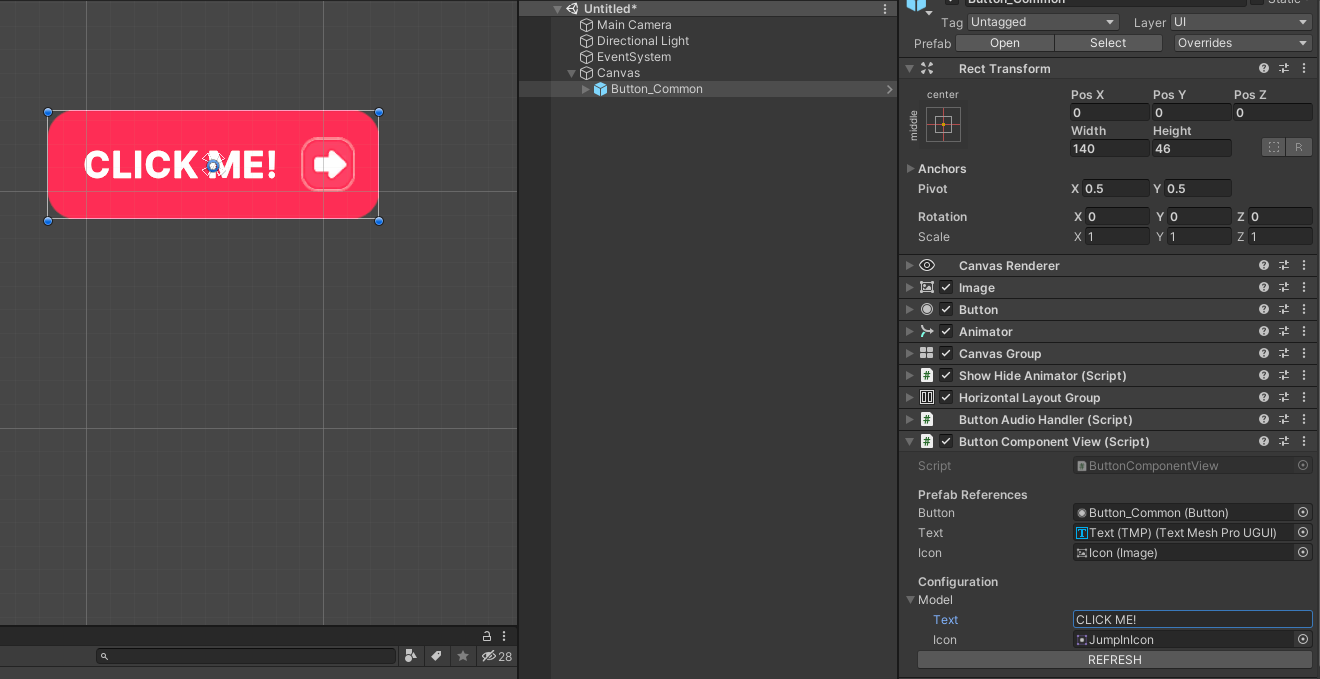This screenshot has height=679, width=1320.
Task: Select Main Camera in the Hierarchy
Action: coord(634,25)
